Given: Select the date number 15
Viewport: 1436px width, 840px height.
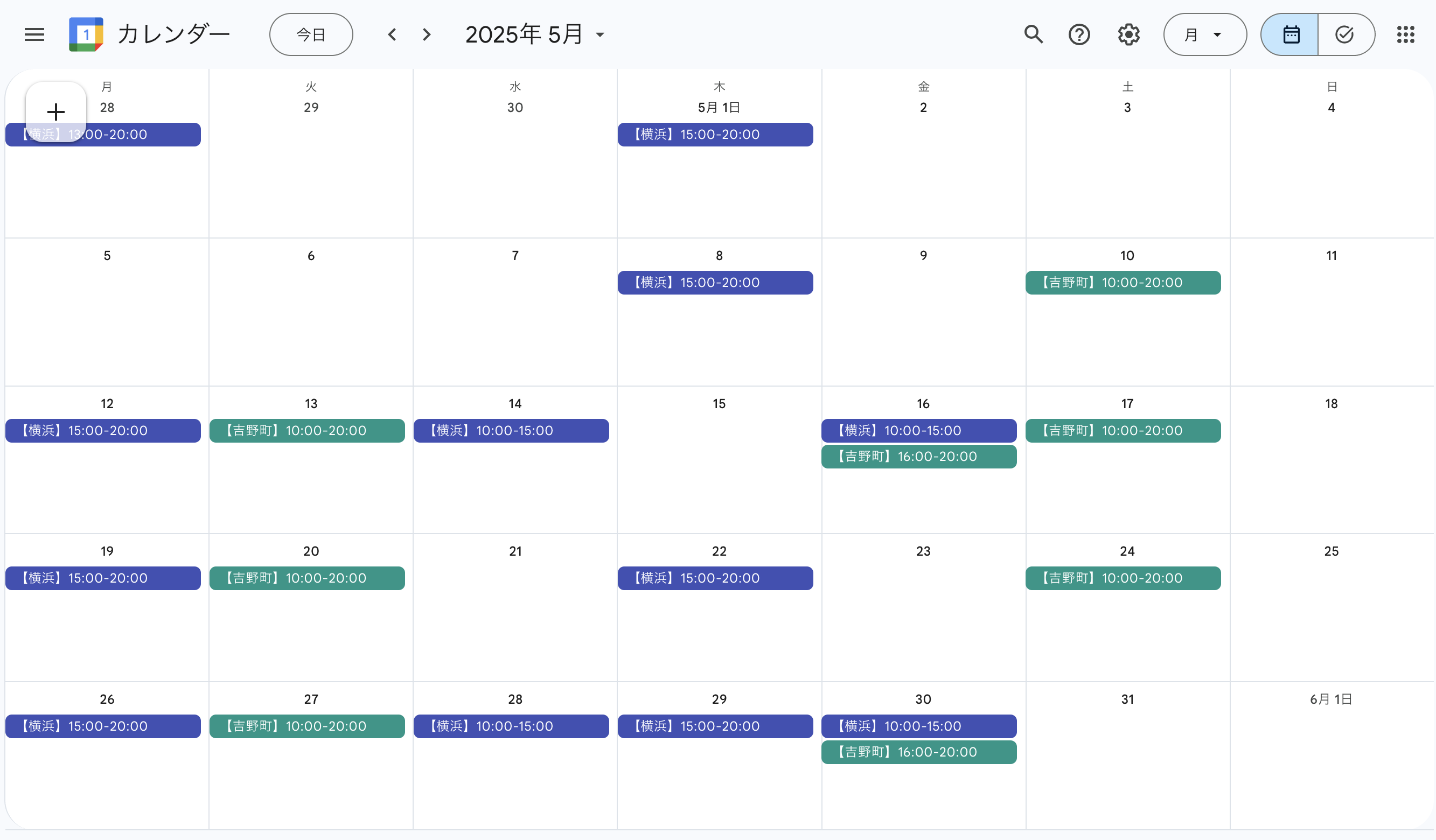Looking at the screenshot, I should pos(719,404).
